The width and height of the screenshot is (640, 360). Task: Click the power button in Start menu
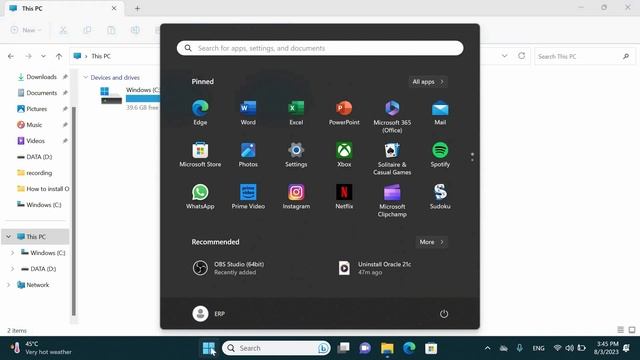(444, 313)
